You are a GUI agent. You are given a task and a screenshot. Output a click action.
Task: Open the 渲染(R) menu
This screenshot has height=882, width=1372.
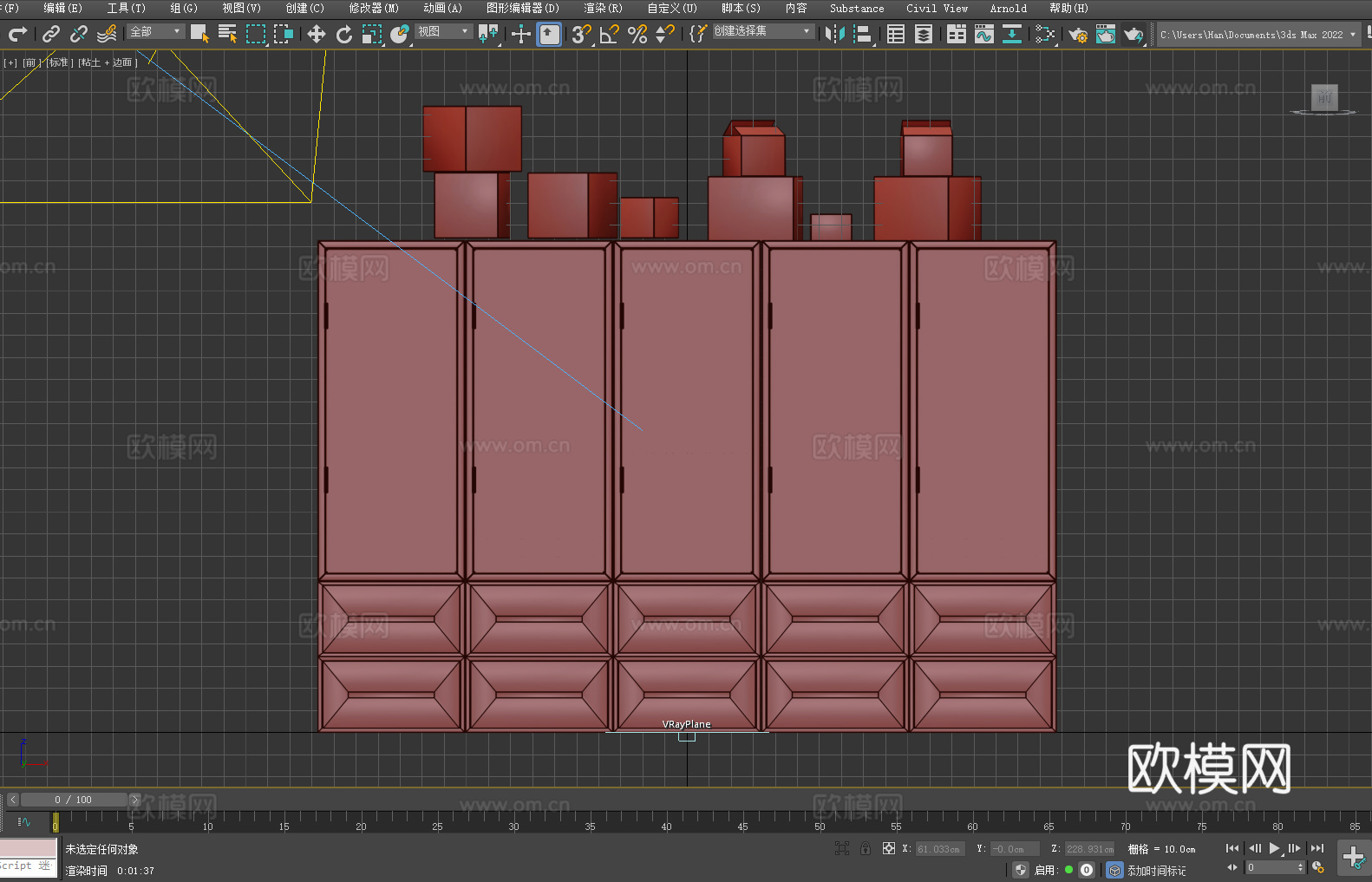click(x=603, y=8)
